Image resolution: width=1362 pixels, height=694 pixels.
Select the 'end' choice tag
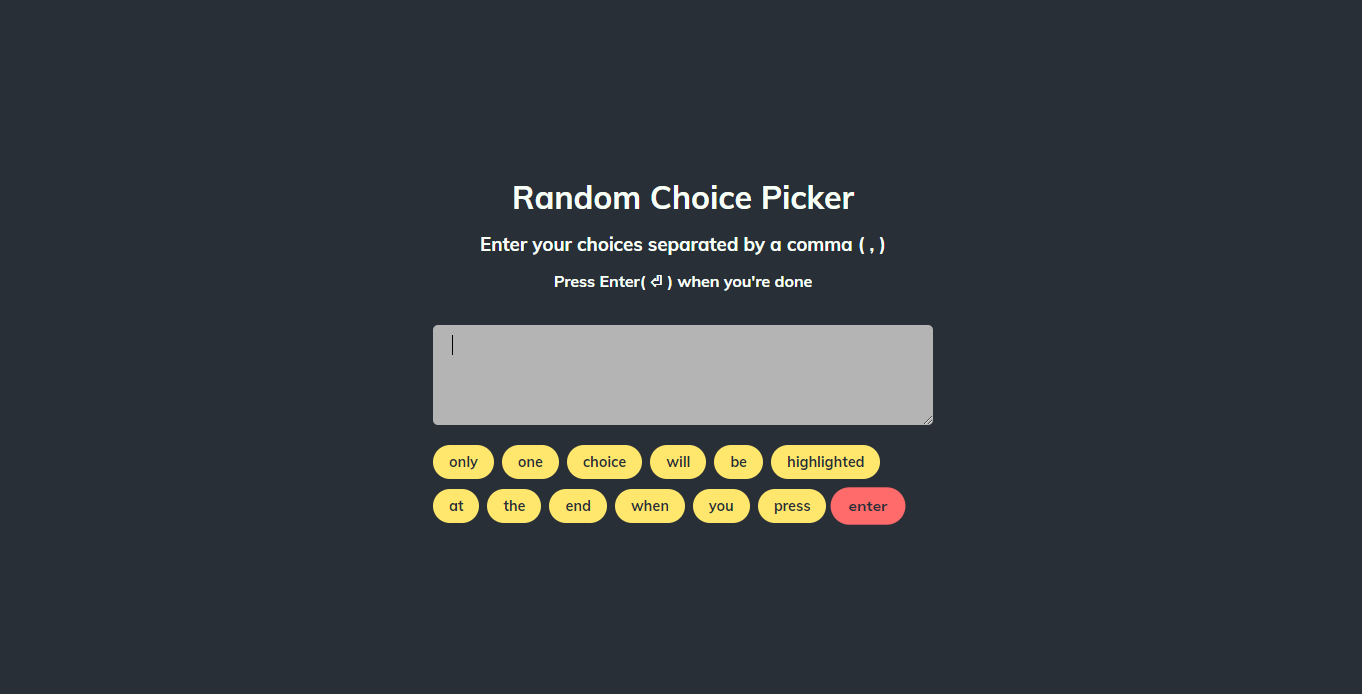(578, 505)
